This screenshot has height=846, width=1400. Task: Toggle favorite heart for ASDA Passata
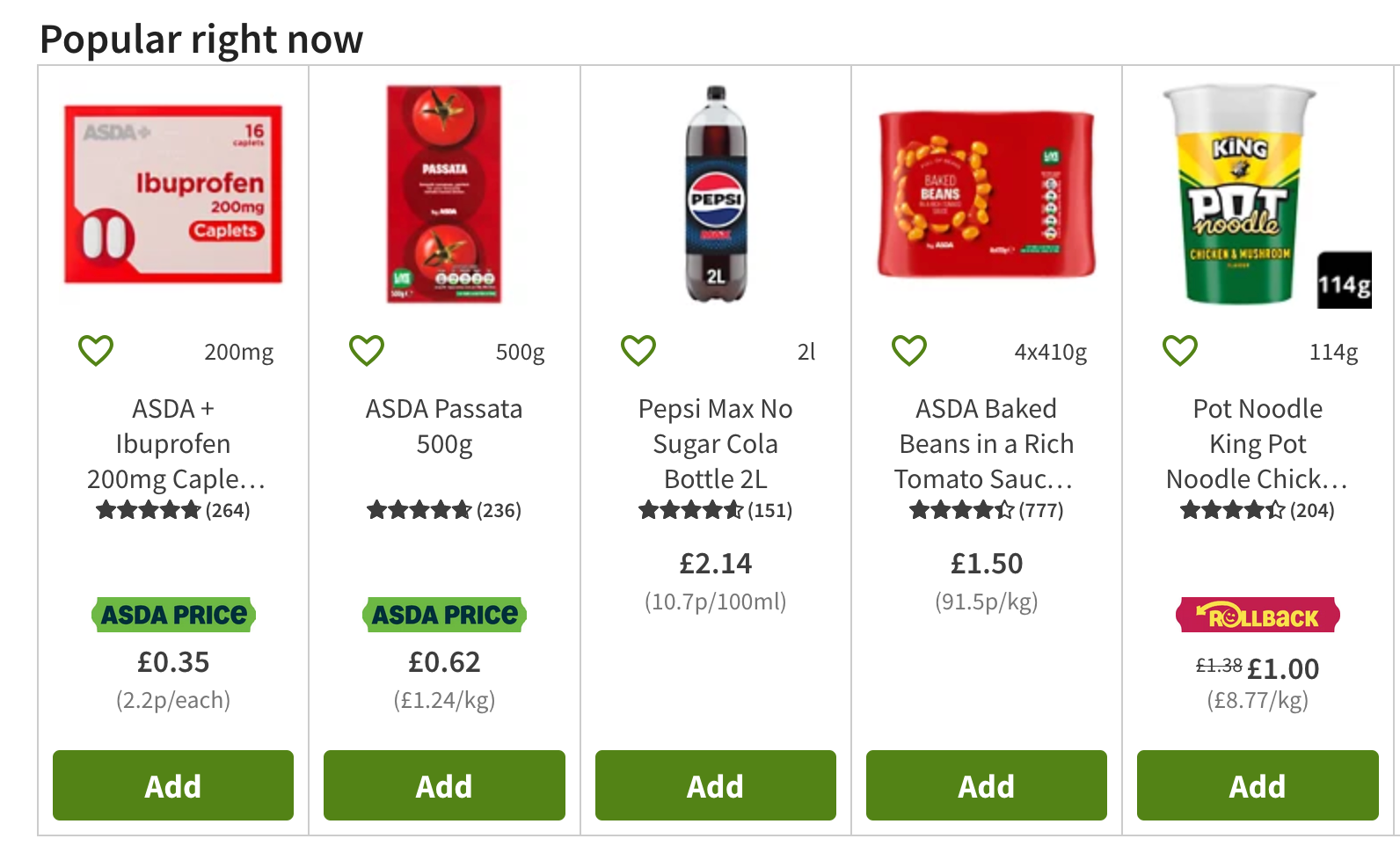coord(367,350)
